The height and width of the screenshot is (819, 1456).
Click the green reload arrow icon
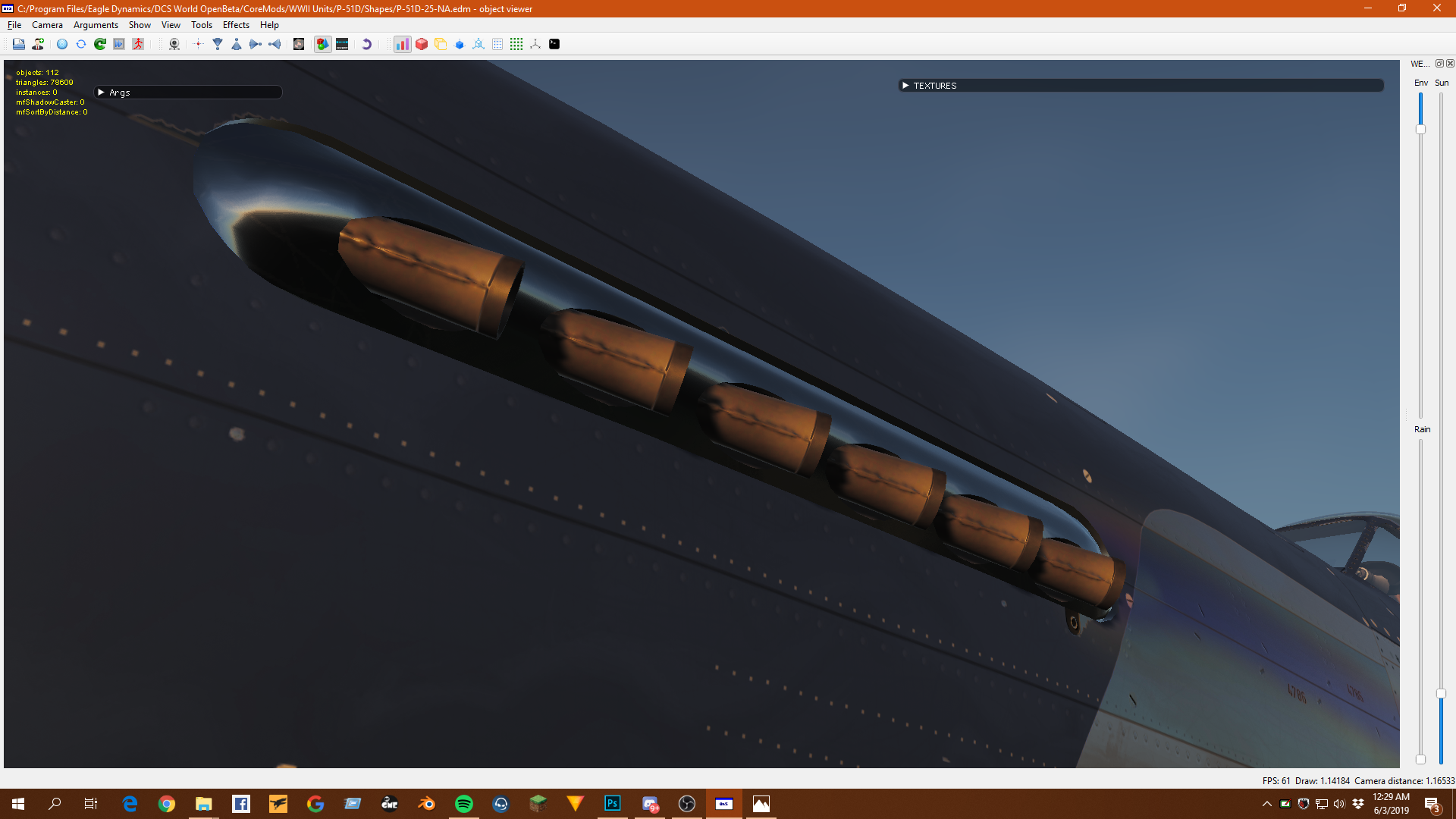100,44
